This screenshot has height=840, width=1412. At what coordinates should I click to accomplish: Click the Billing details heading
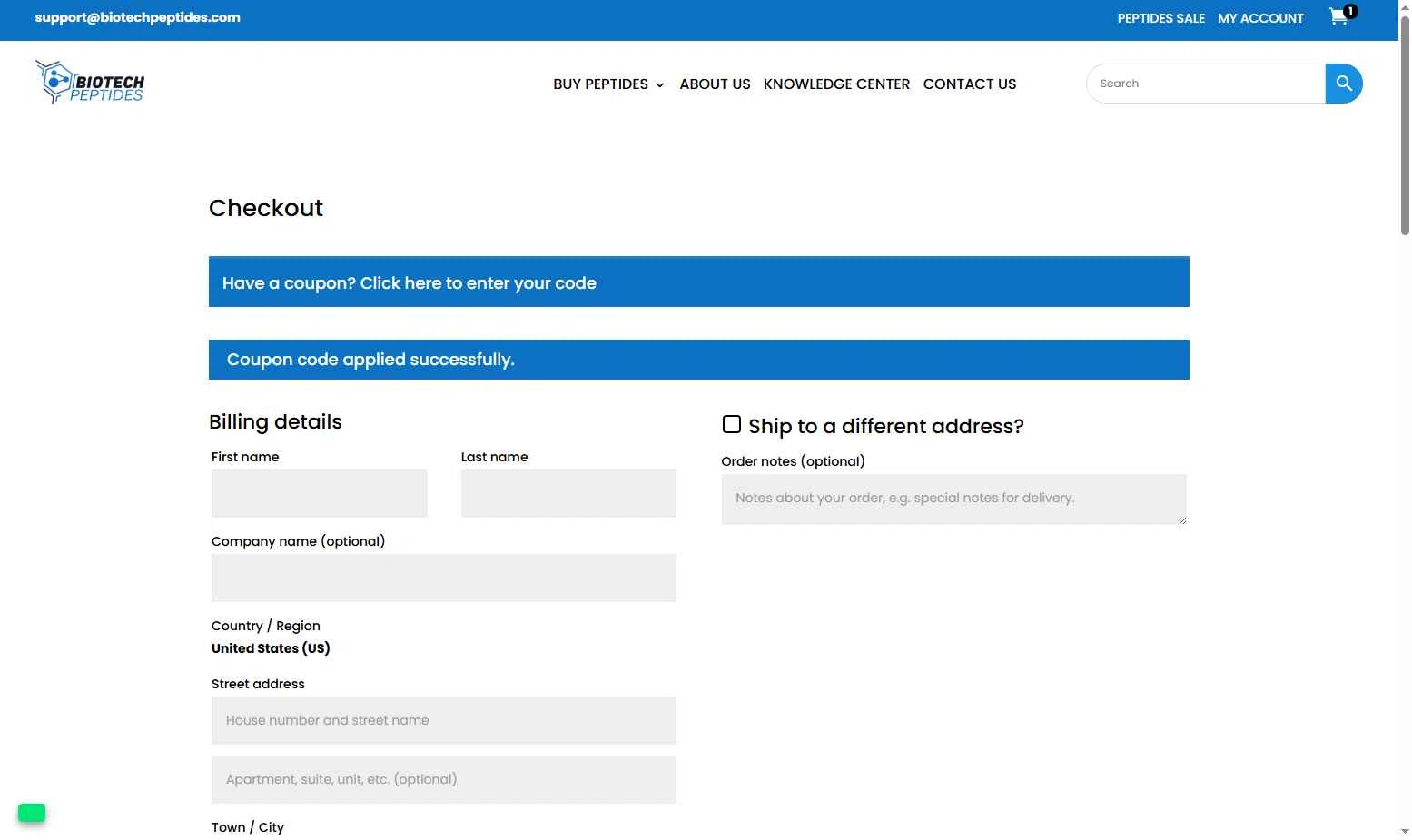click(275, 421)
